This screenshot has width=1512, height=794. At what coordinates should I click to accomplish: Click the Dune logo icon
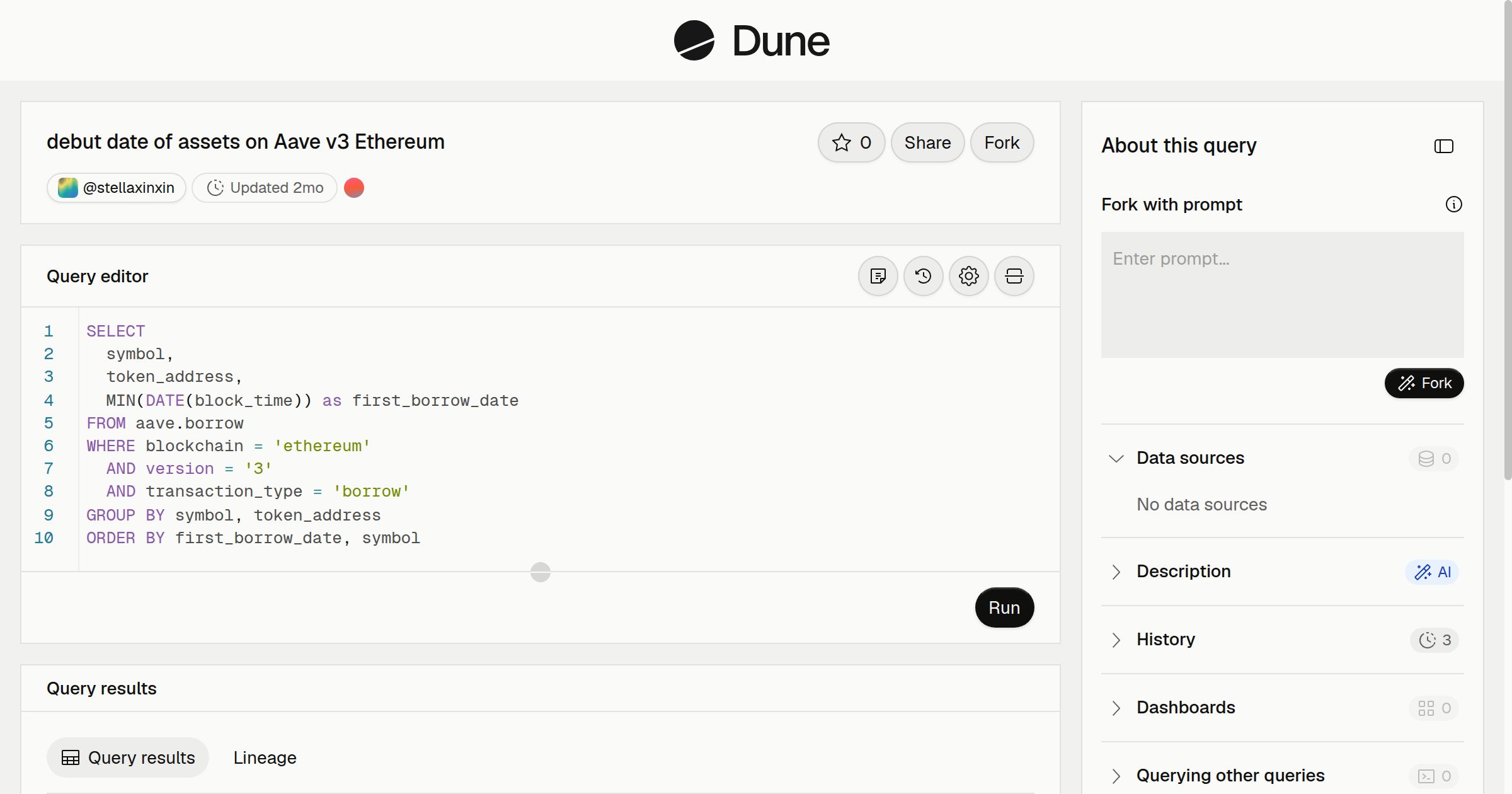[x=694, y=40]
